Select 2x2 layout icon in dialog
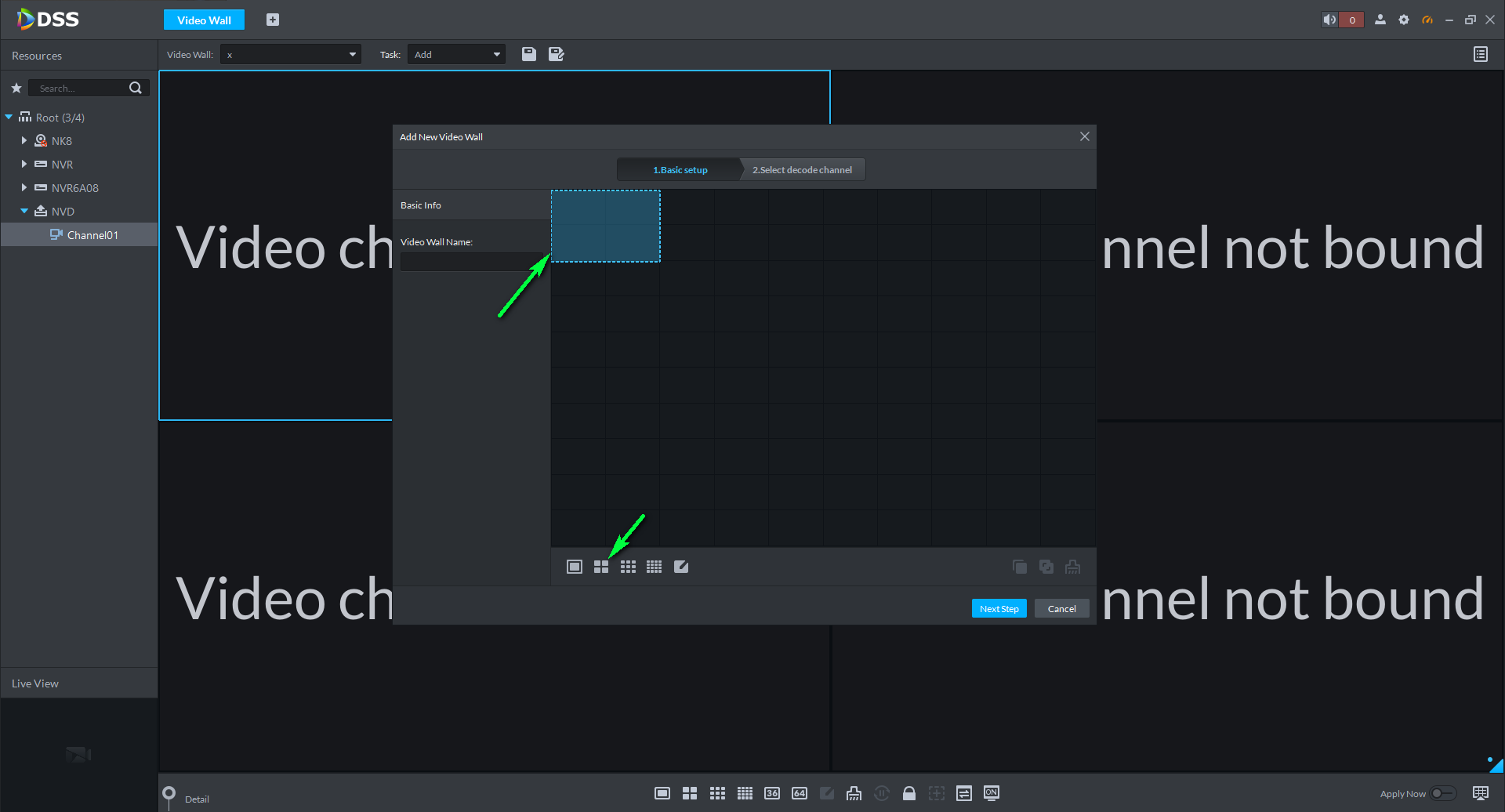This screenshot has width=1505, height=812. click(x=601, y=567)
